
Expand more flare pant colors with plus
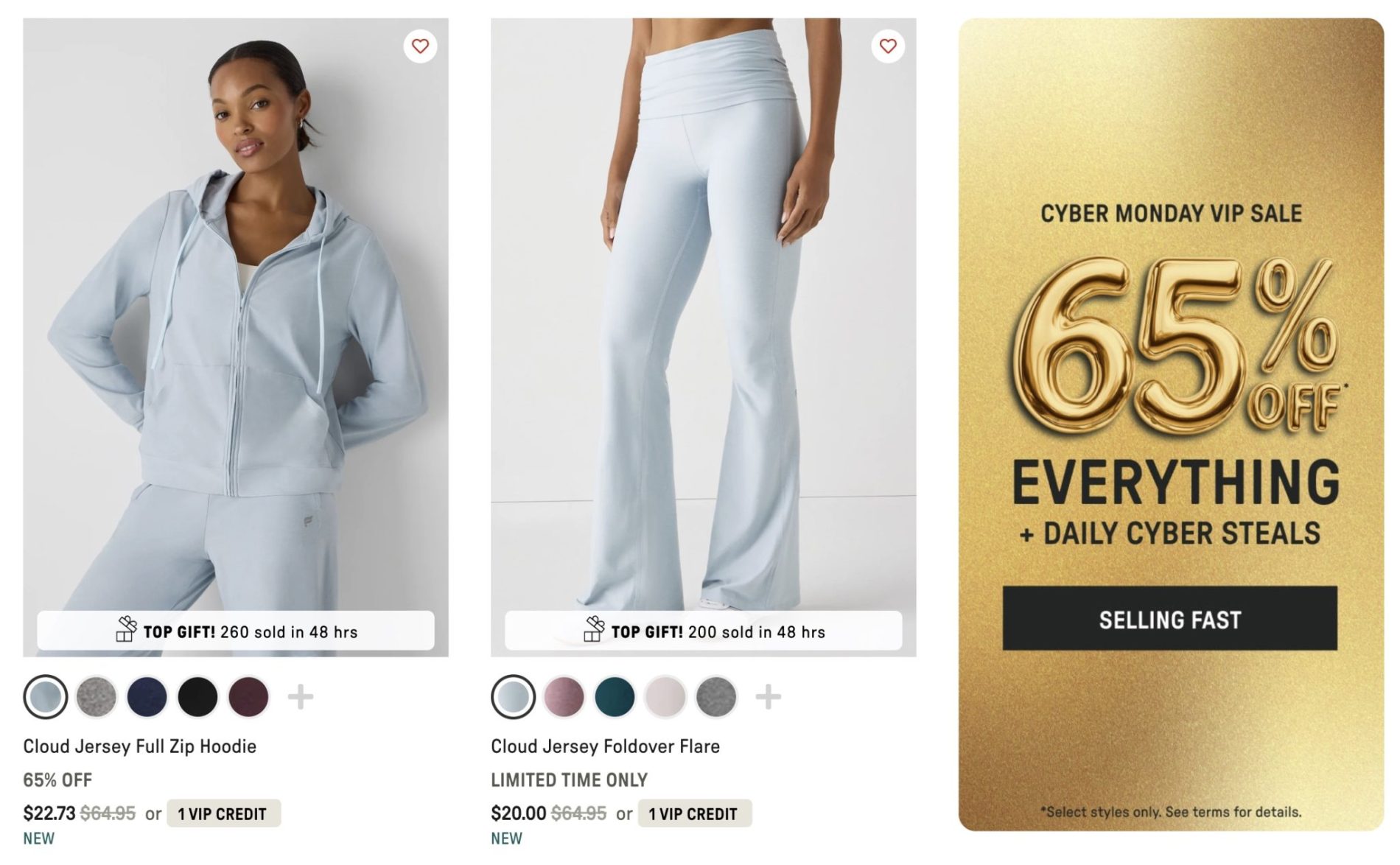[768, 696]
